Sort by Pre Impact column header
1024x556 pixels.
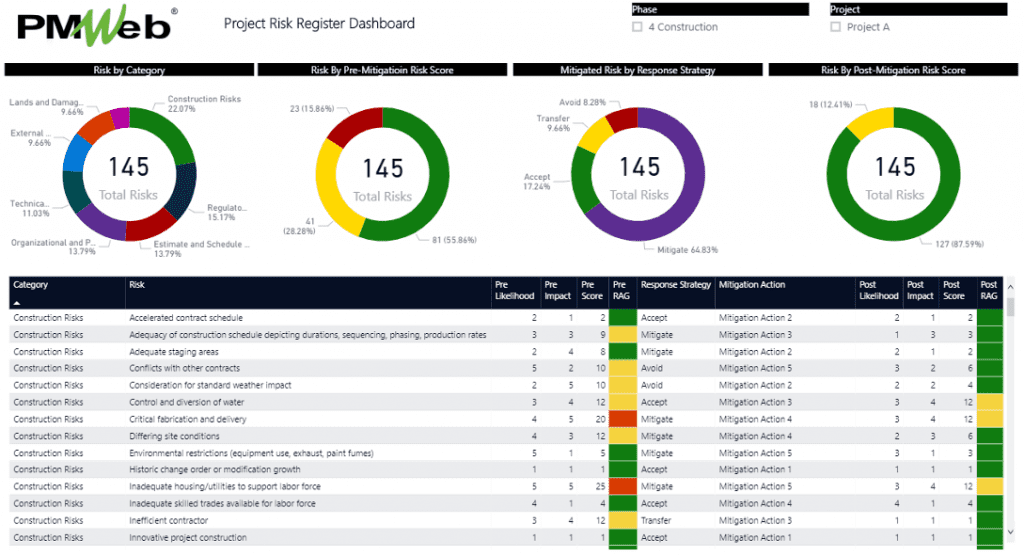[x=558, y=290]
